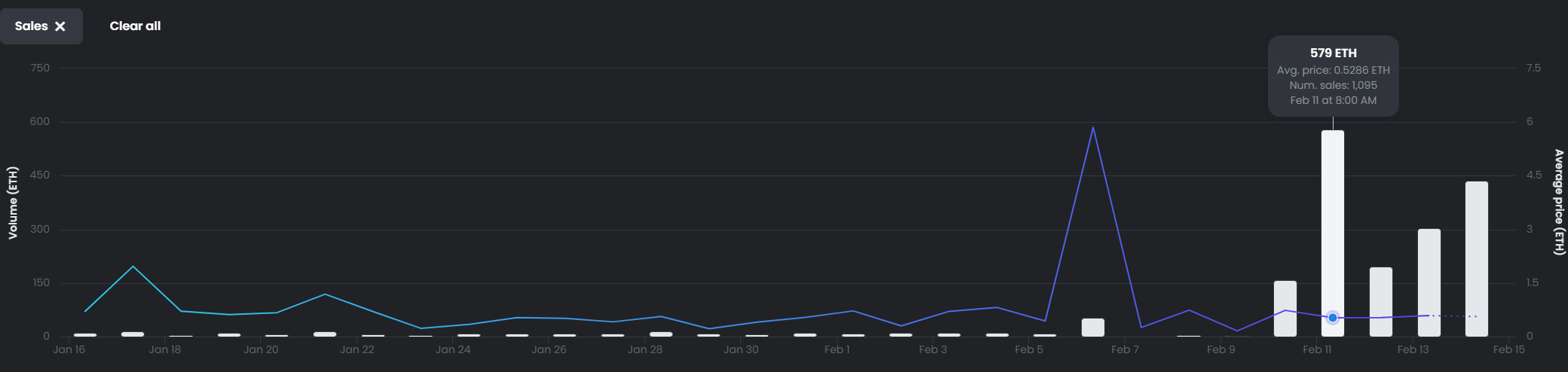Click the Jan 16 date axis label
This screenshot has width=1568, height=372.
[69, 349]
